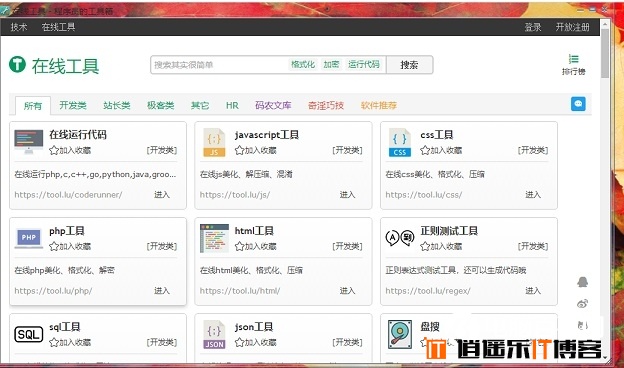Viewport: 624px width, 368px height.
Task: Open the https://tool.lu/html/ link
Action: pos(240,291)
